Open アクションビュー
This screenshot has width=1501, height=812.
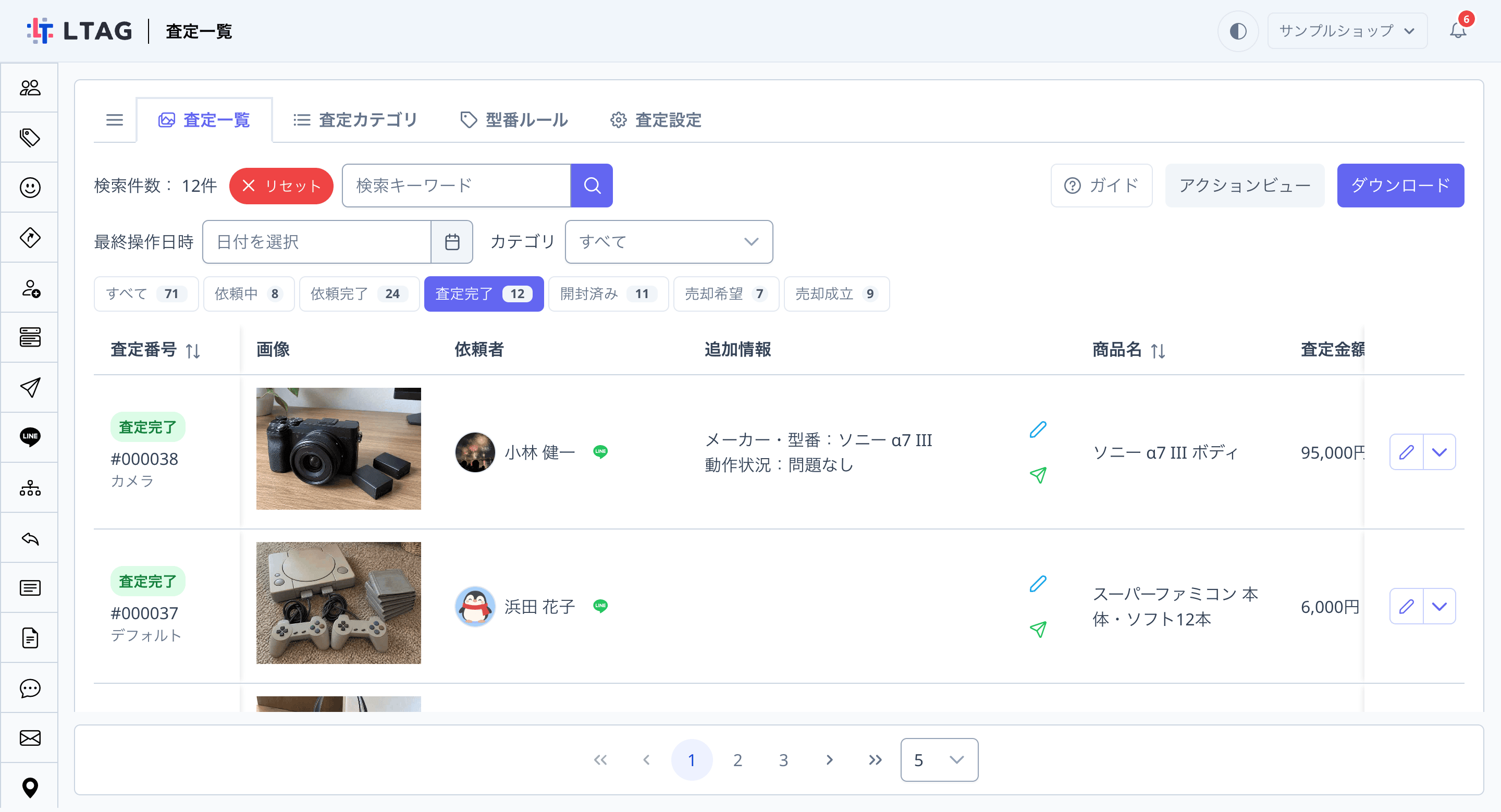point(1245,185)
